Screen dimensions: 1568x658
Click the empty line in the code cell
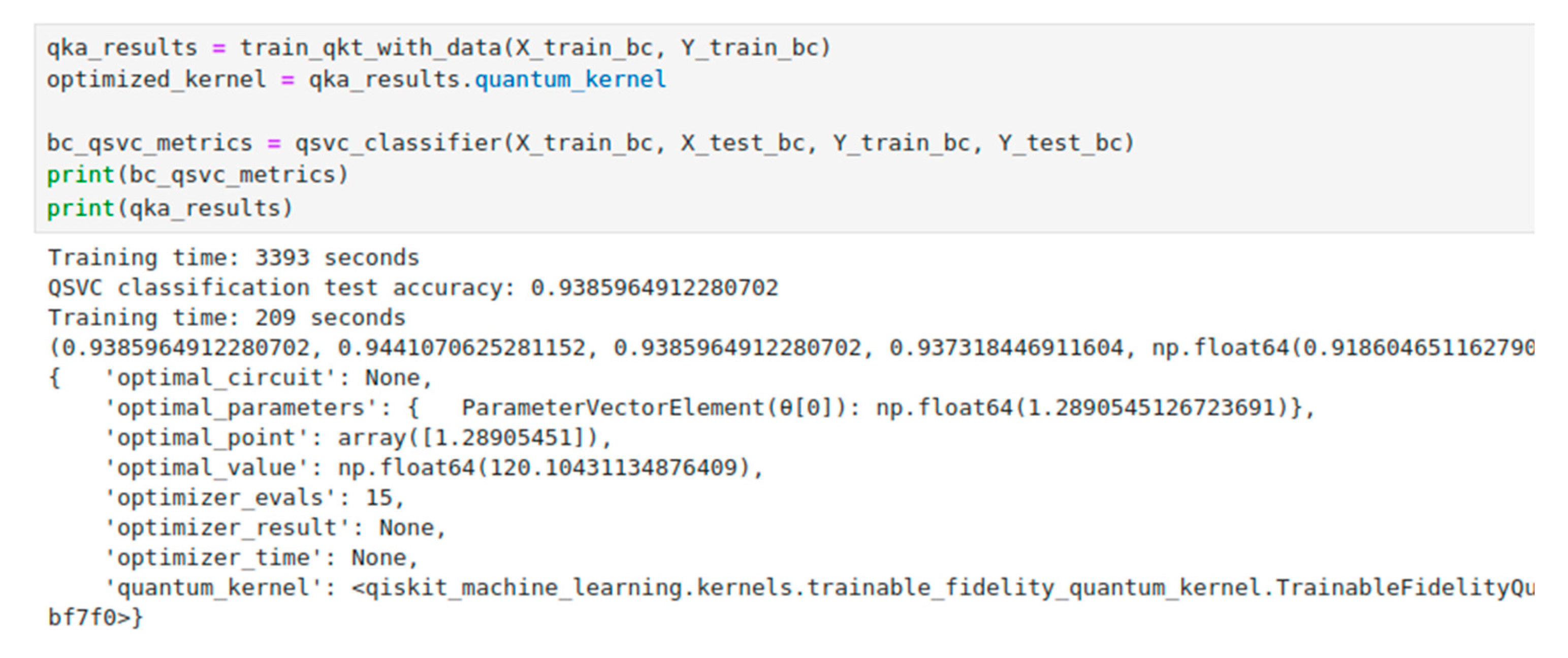(x=365, y=111)
